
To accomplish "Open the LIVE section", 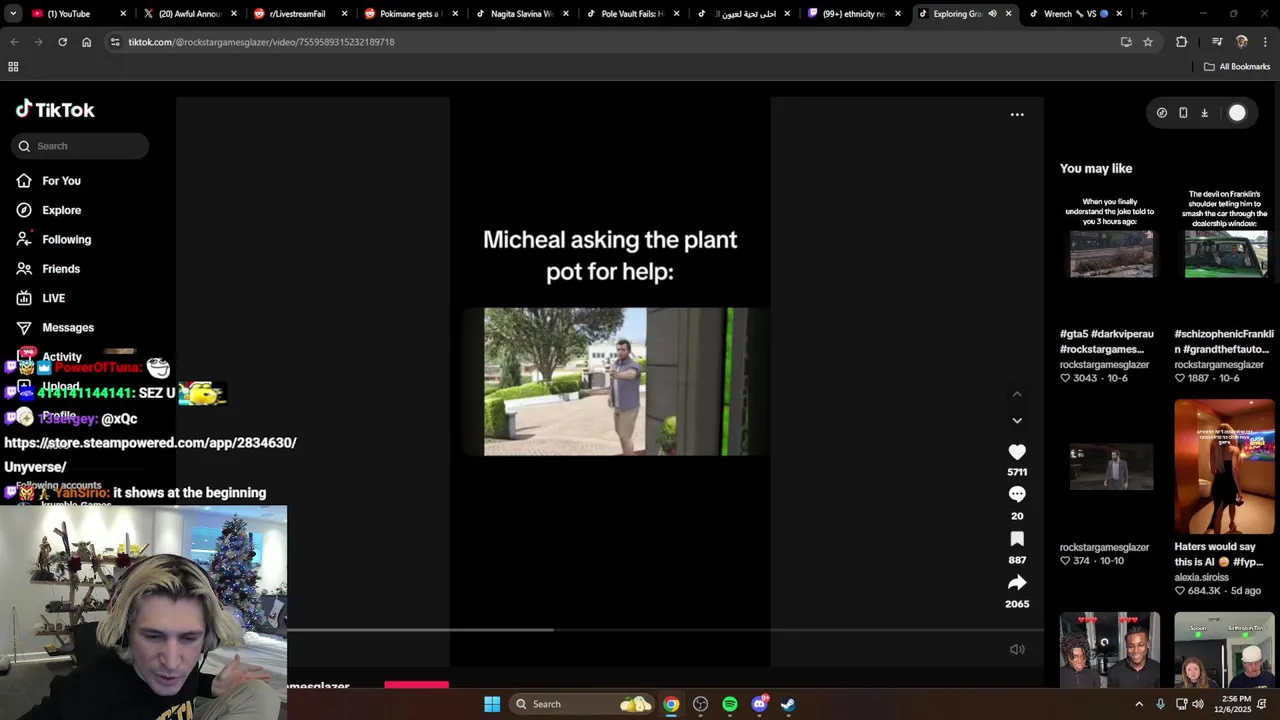I will point(53,298).
